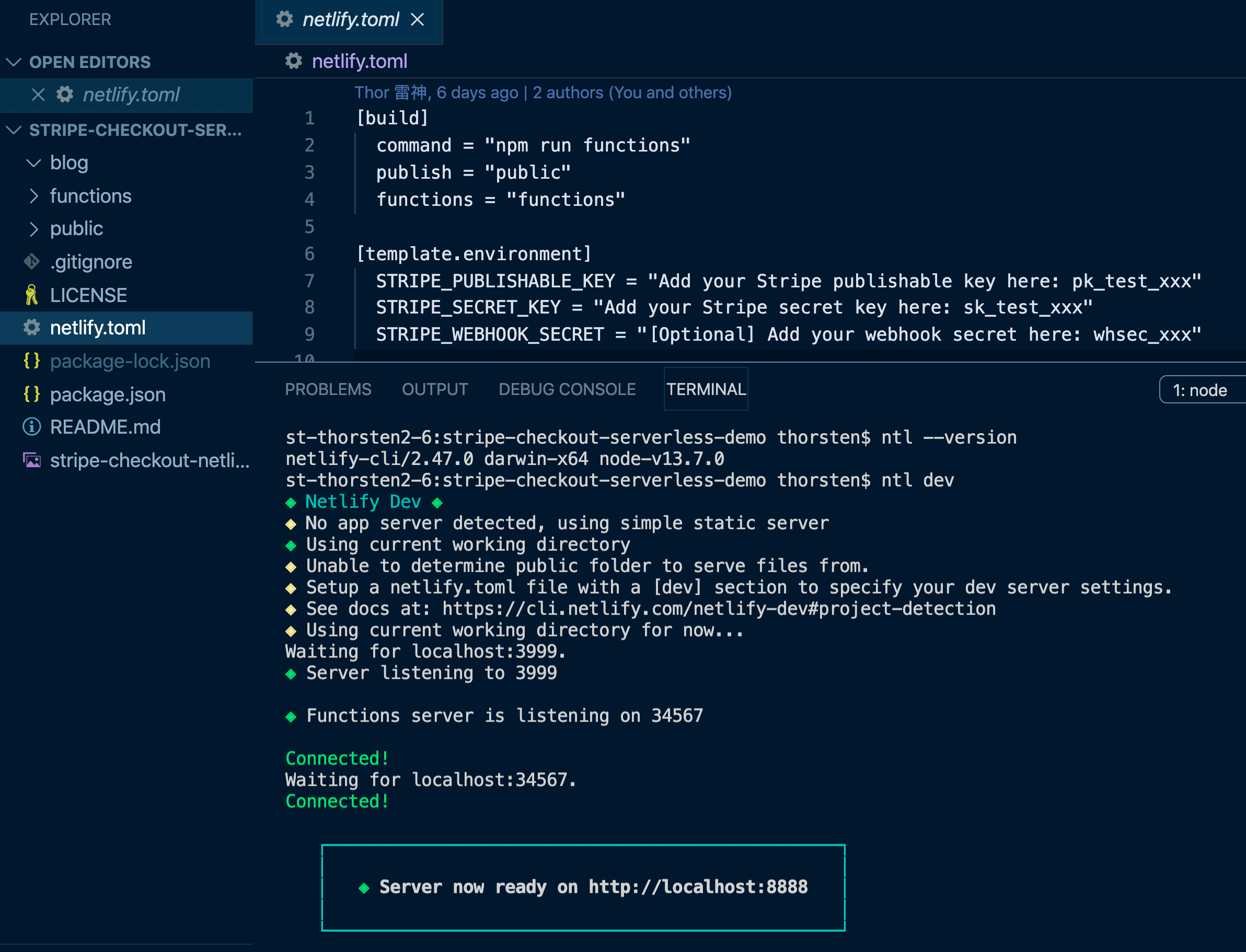This screenshot has height=952, width=1246.
Task: Close the netlify.toml editor tab
Action: pos(417,20)
